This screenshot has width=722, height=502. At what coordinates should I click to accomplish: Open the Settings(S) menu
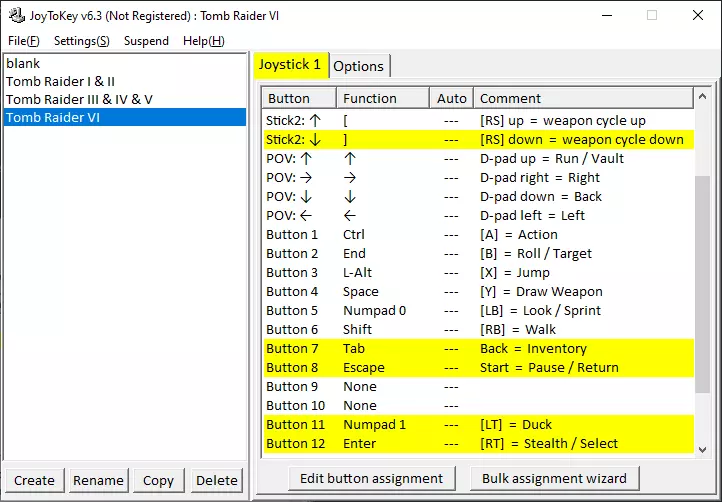(82, 41)
